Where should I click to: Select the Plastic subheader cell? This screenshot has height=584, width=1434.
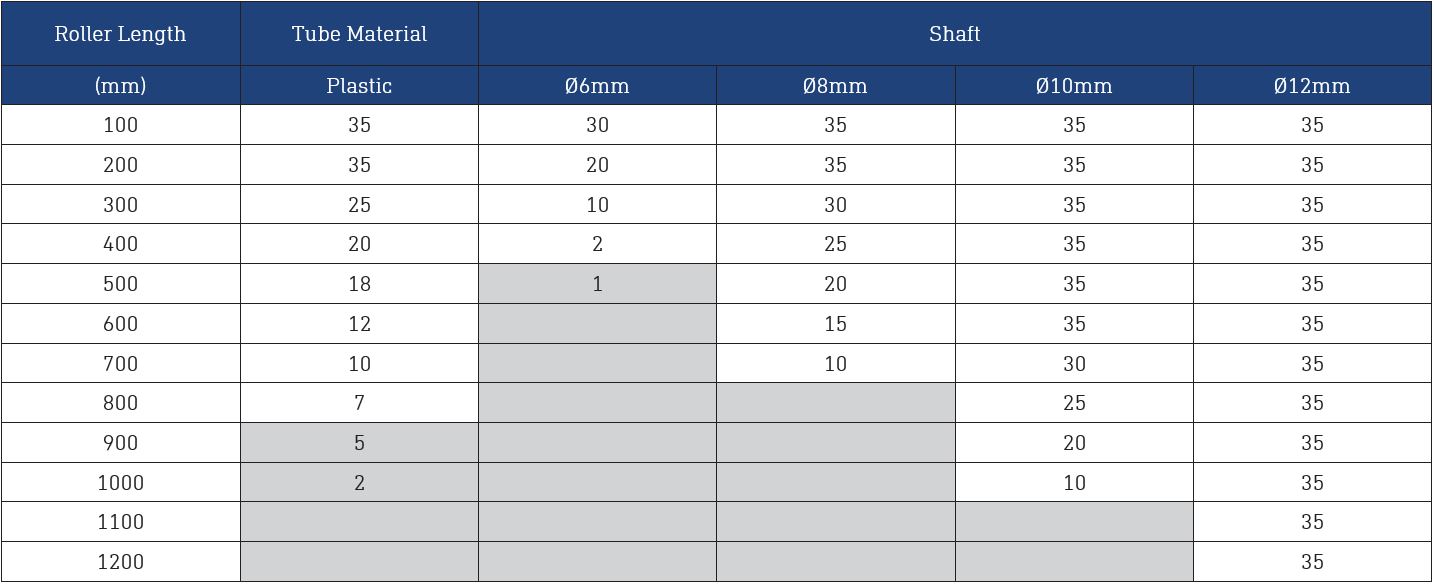click(x=359, y=86)
